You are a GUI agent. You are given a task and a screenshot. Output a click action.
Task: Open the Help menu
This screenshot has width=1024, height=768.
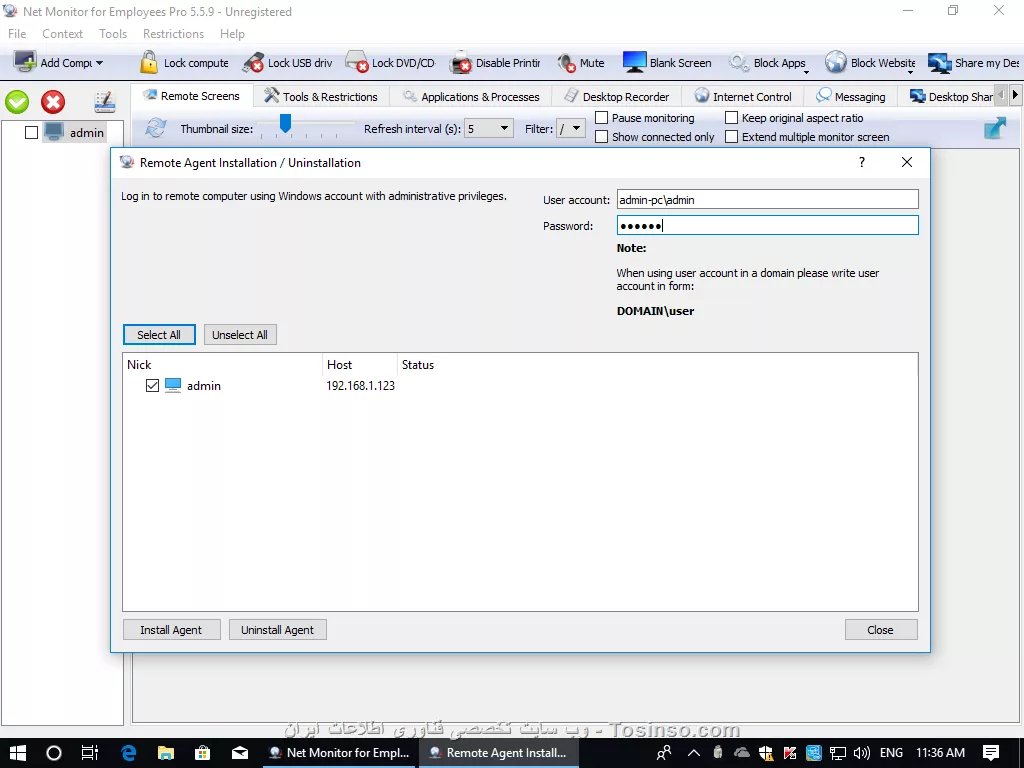click(x=232, y=33)
